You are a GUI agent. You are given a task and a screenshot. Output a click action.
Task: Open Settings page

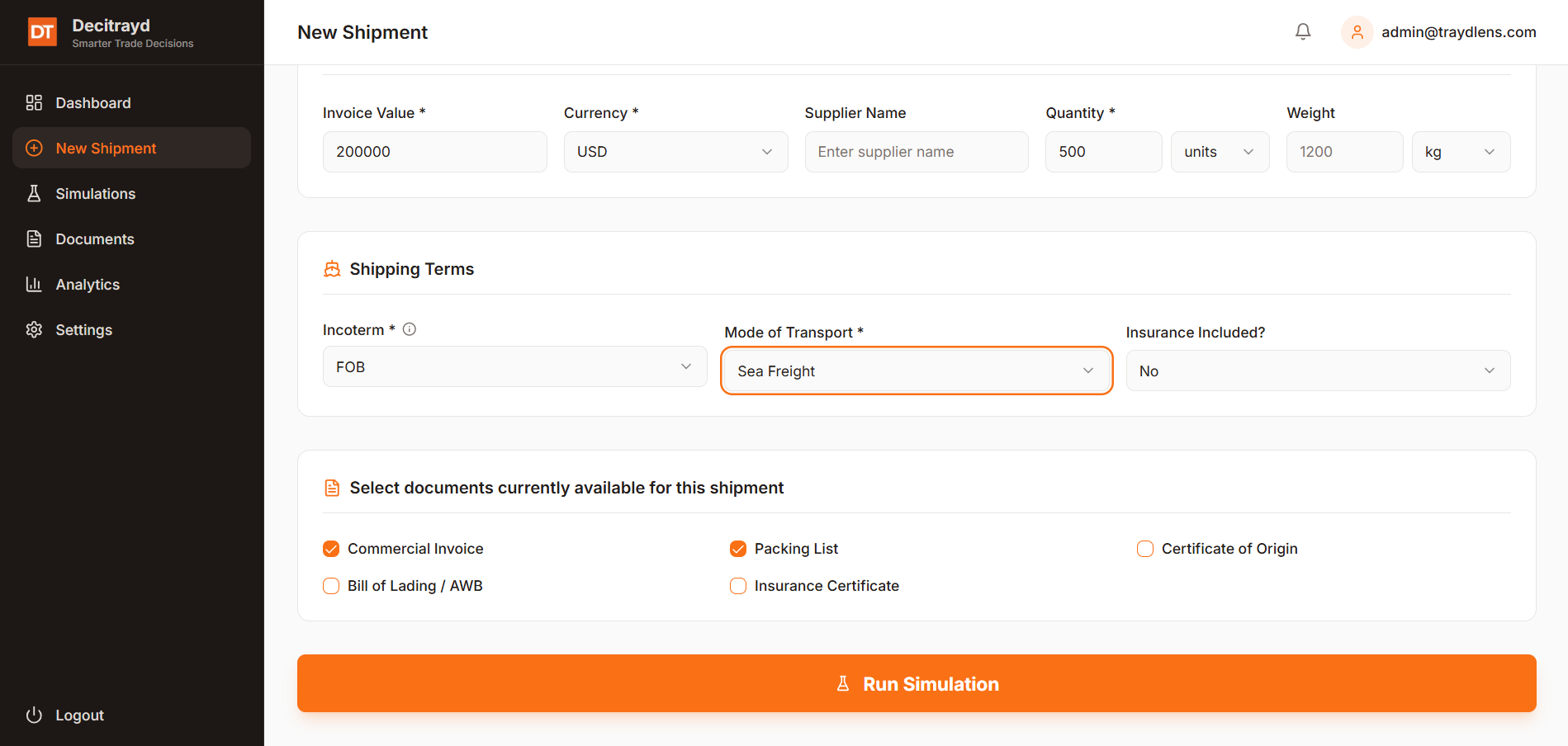tap(131, 329)
